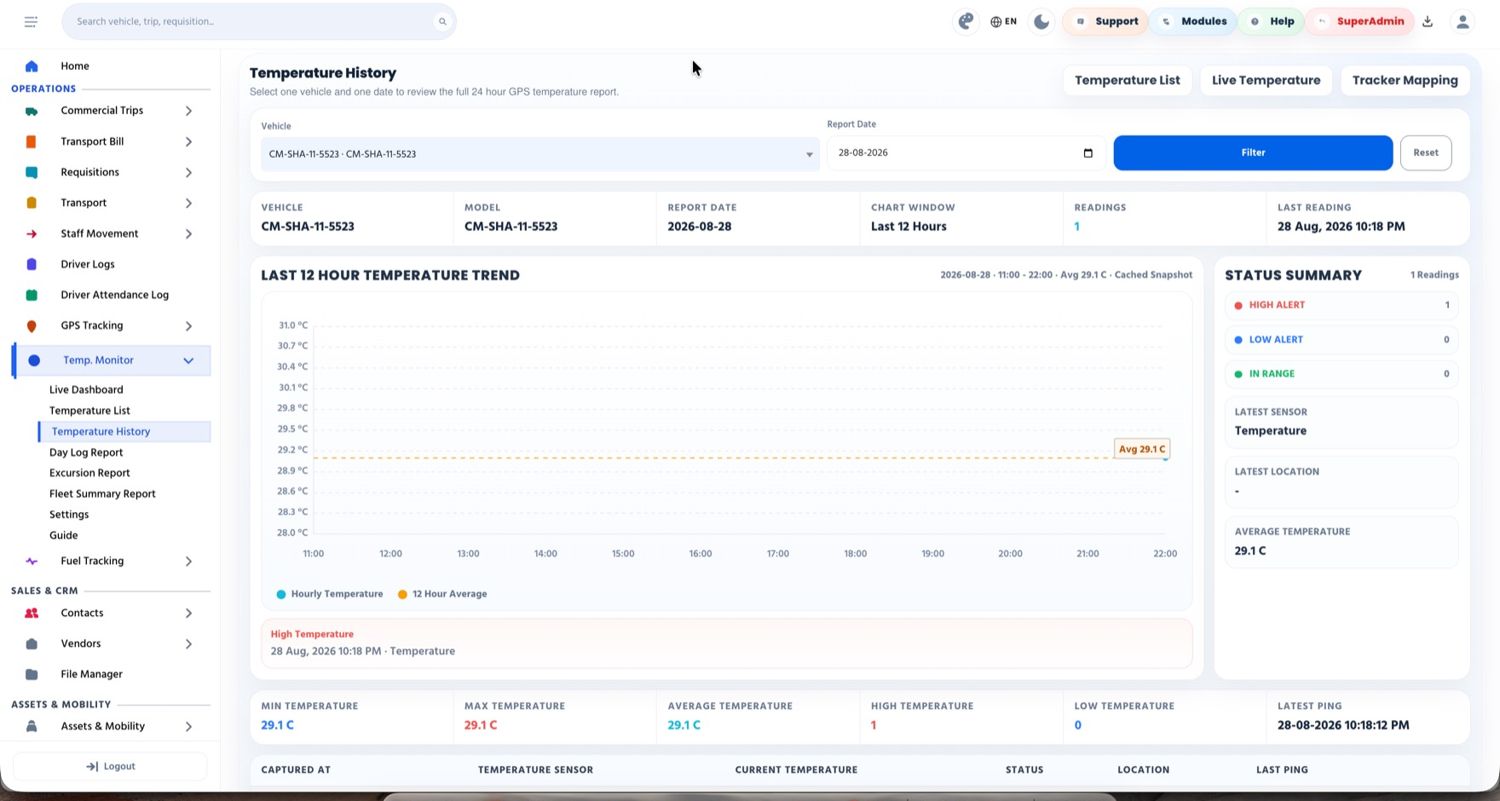Click the Transport Bill icon

click(31, 142)
